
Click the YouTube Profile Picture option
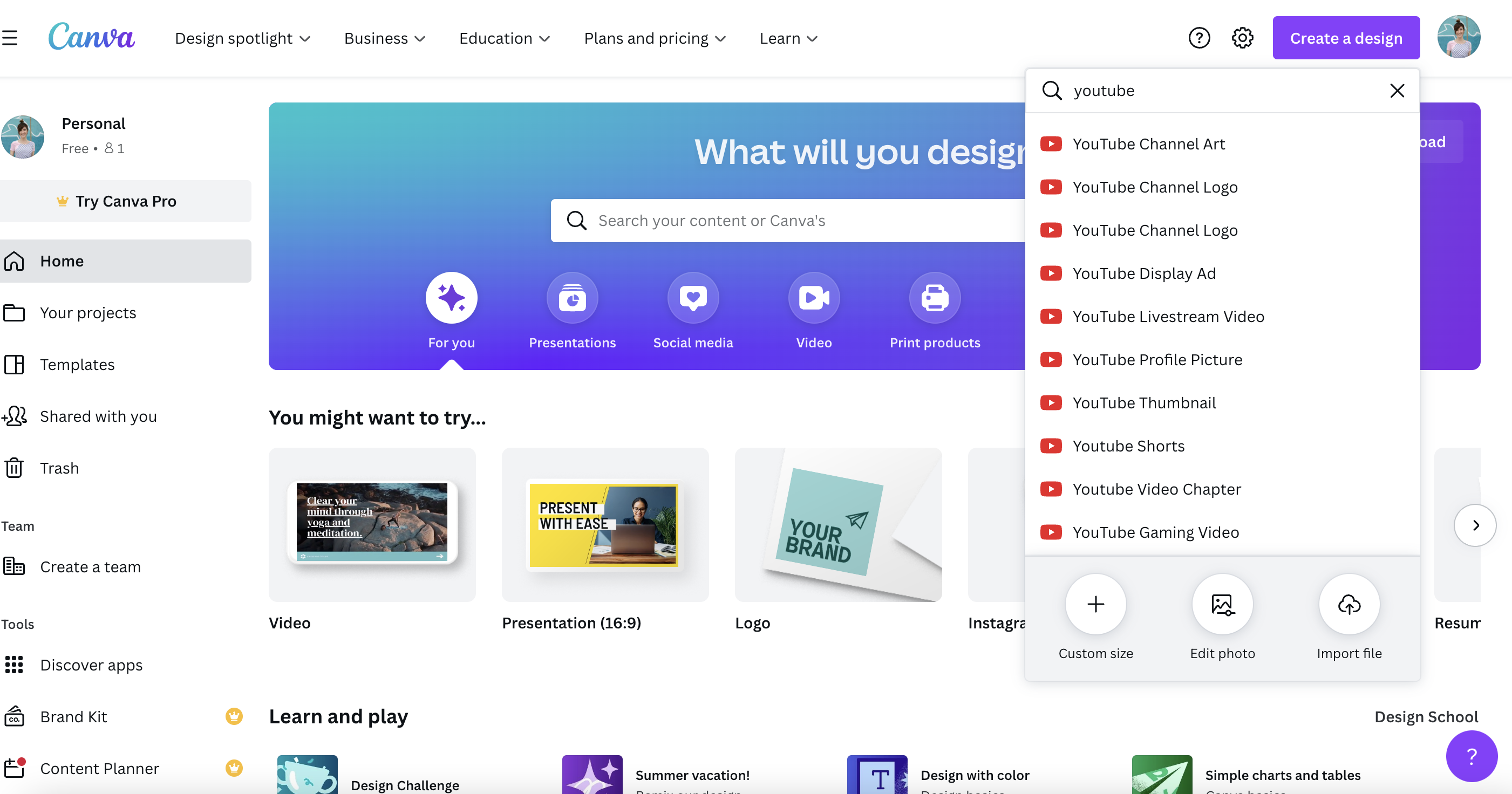coord(1158,359)
